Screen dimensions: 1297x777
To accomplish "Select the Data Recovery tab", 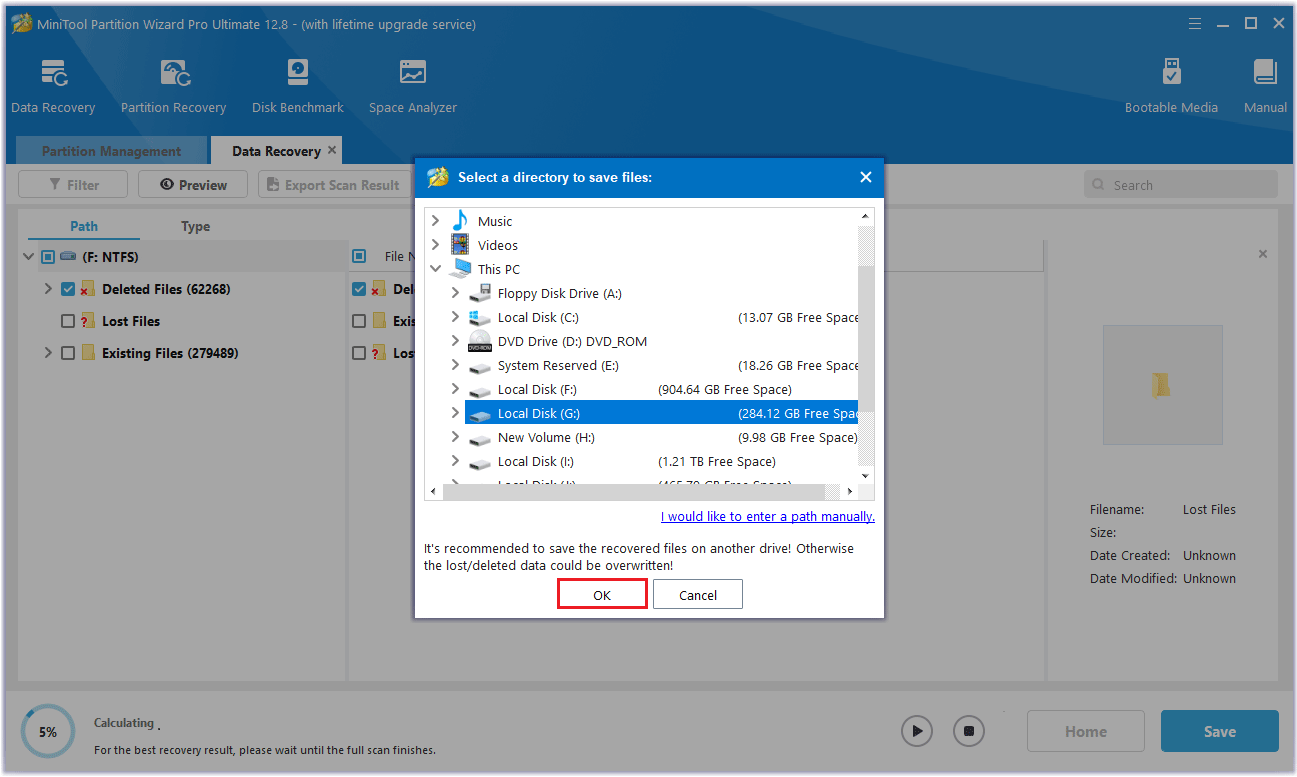I will click(x=276, y=151).
